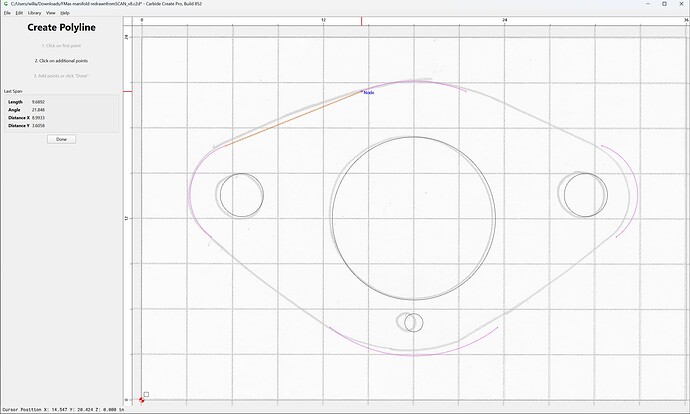
Task: Click the Length value in Last Span
Action: tap(38, 102)
